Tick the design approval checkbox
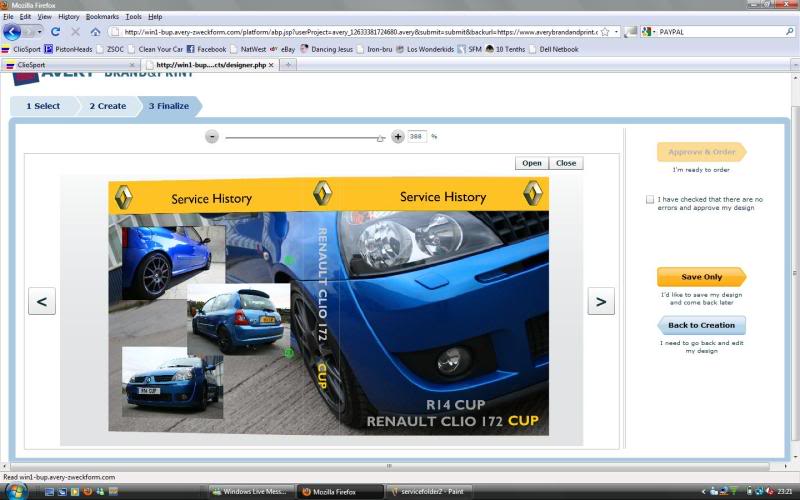Screen dimensions: 800x500 651,200
